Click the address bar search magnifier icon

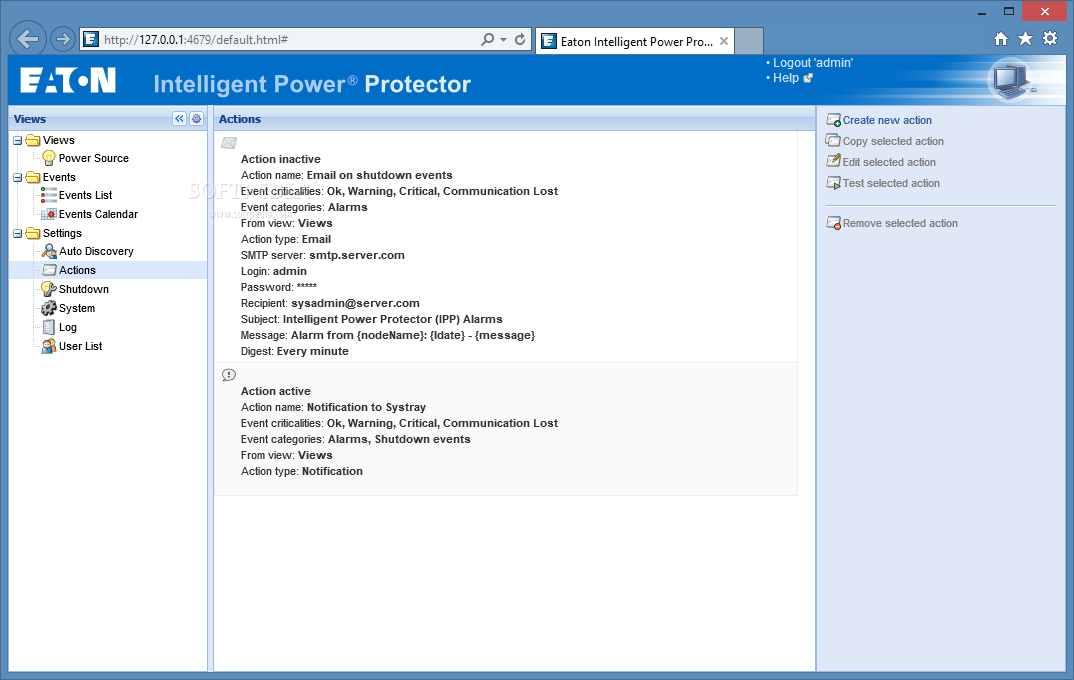click(488, 40)
